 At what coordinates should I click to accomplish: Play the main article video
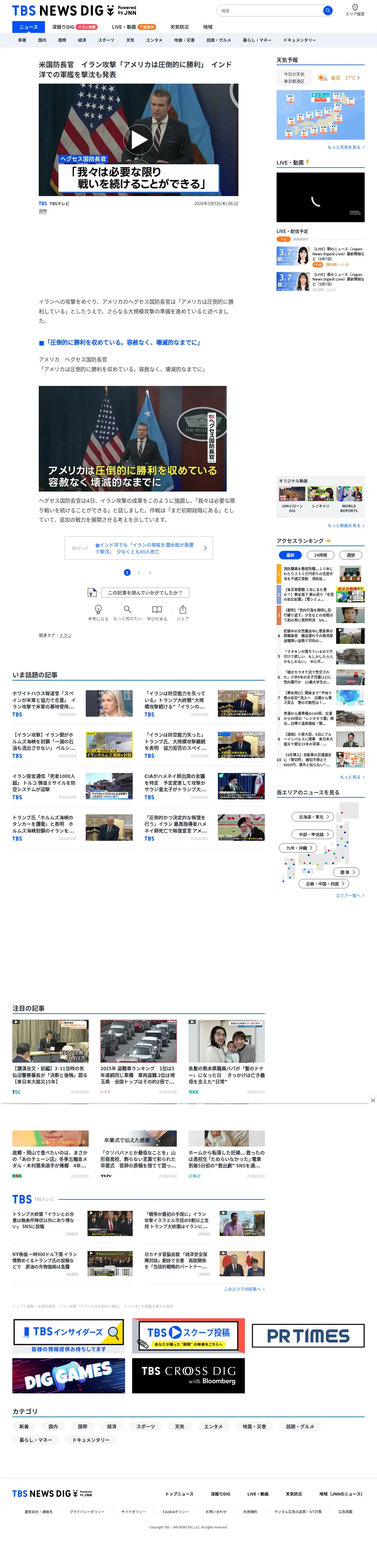pos(138,139)
